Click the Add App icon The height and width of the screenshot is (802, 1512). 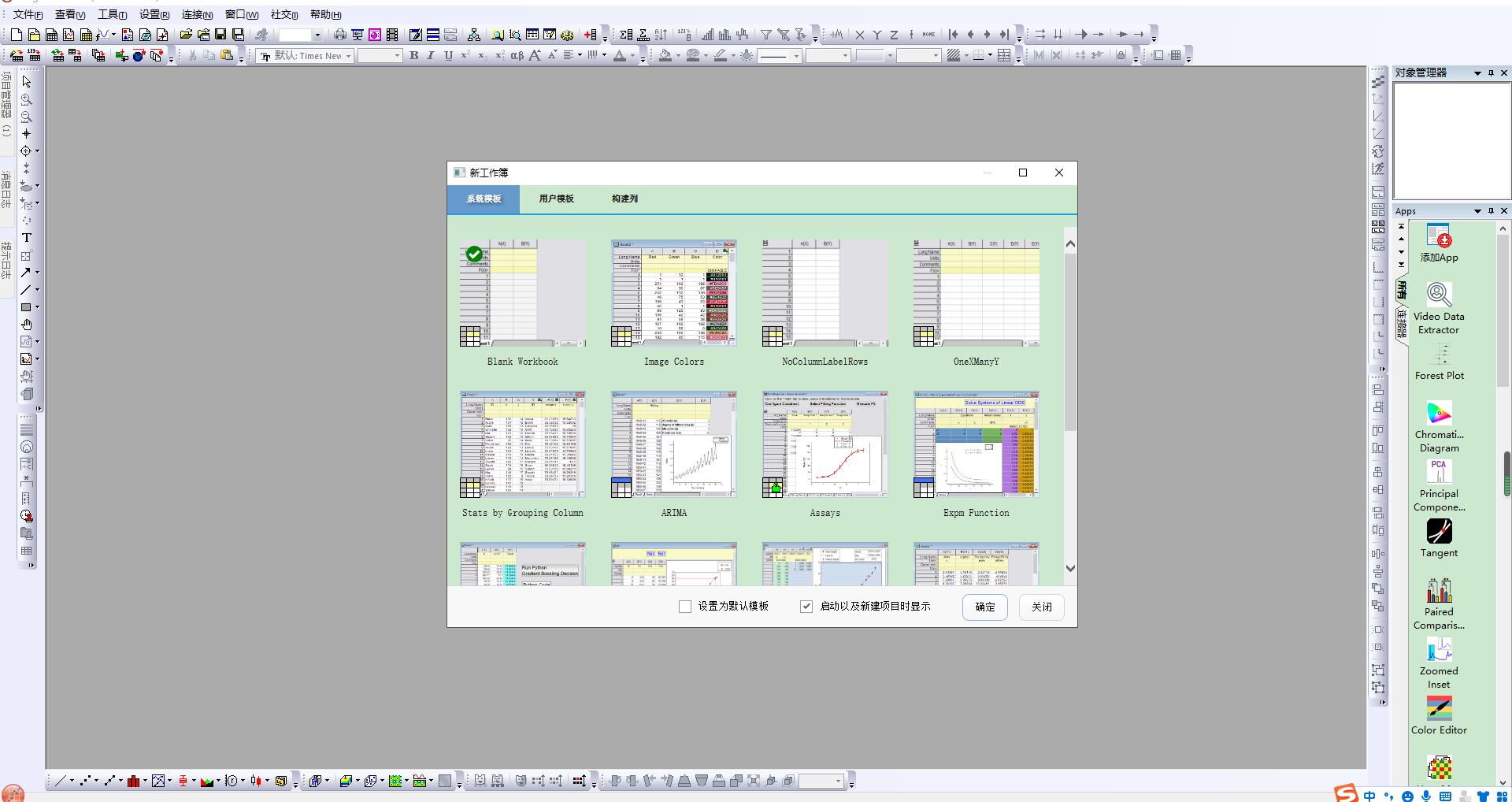1439,236
